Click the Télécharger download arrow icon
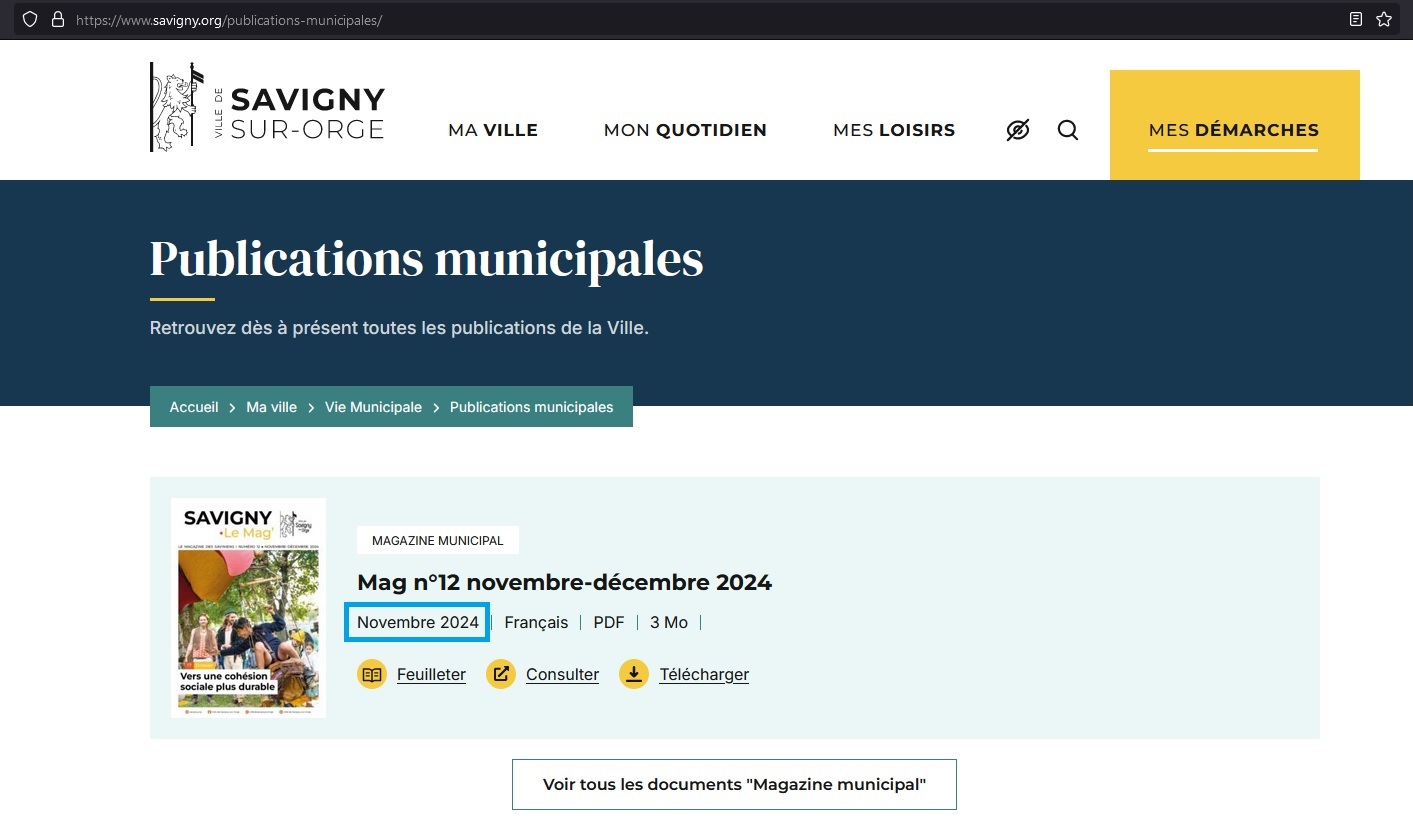This screenshot has width=1413, height=827. (x=634, y=674)
